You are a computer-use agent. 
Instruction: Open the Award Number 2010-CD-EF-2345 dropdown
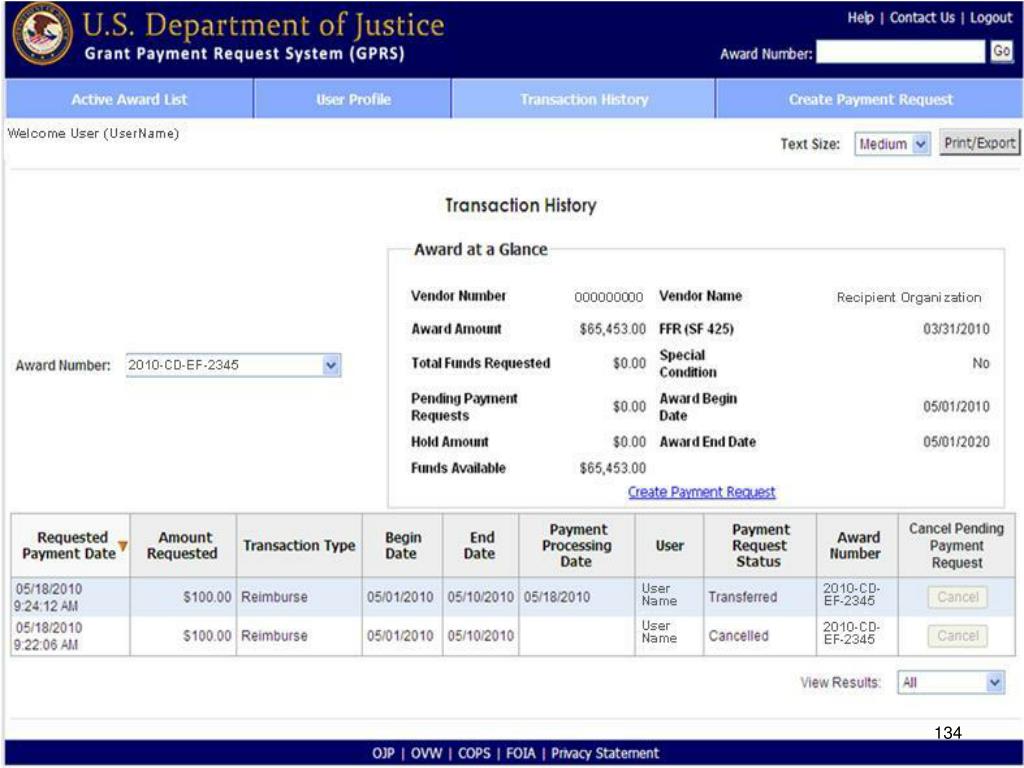(x=233, y=365)
